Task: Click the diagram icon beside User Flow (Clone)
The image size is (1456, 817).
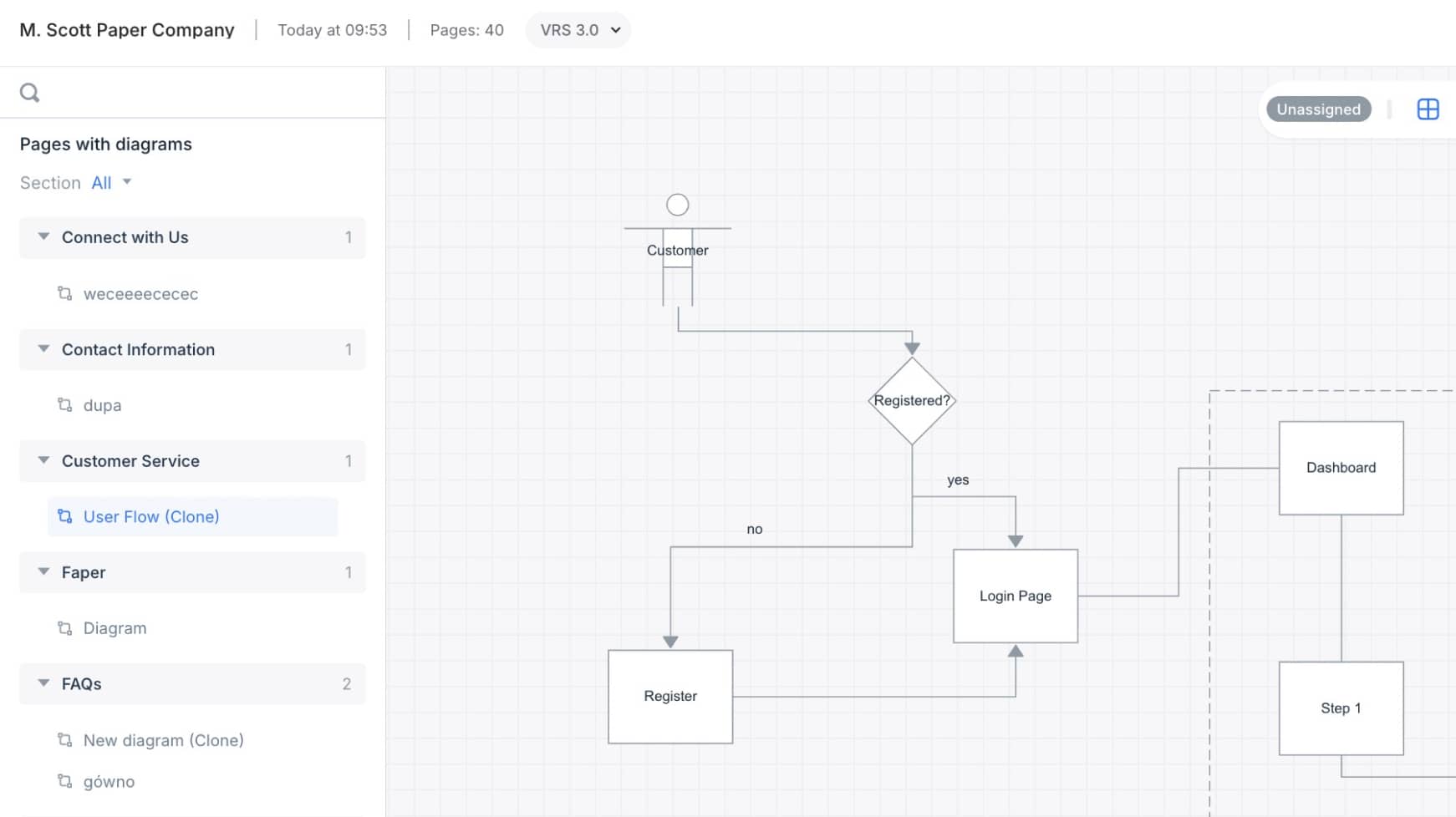Action: coord(64,516)
